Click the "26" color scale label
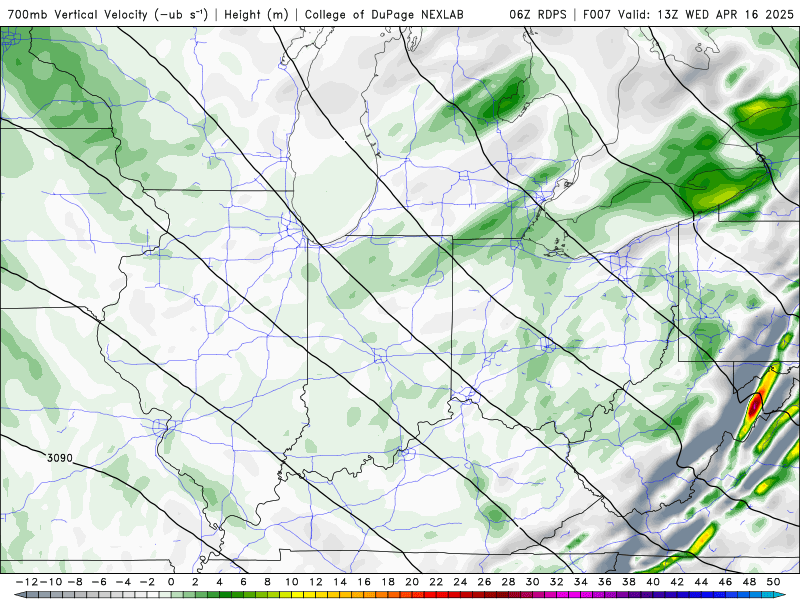The width and height of the screenshot is (800, 600). pos(484,582)
